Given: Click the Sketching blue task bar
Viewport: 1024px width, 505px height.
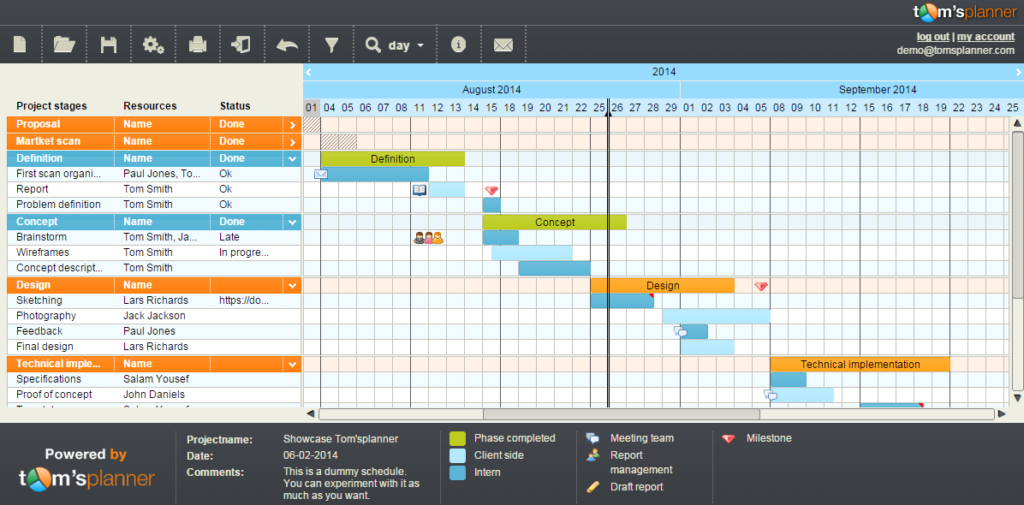Looking at the screenshot, I should (x=622, y=301).
